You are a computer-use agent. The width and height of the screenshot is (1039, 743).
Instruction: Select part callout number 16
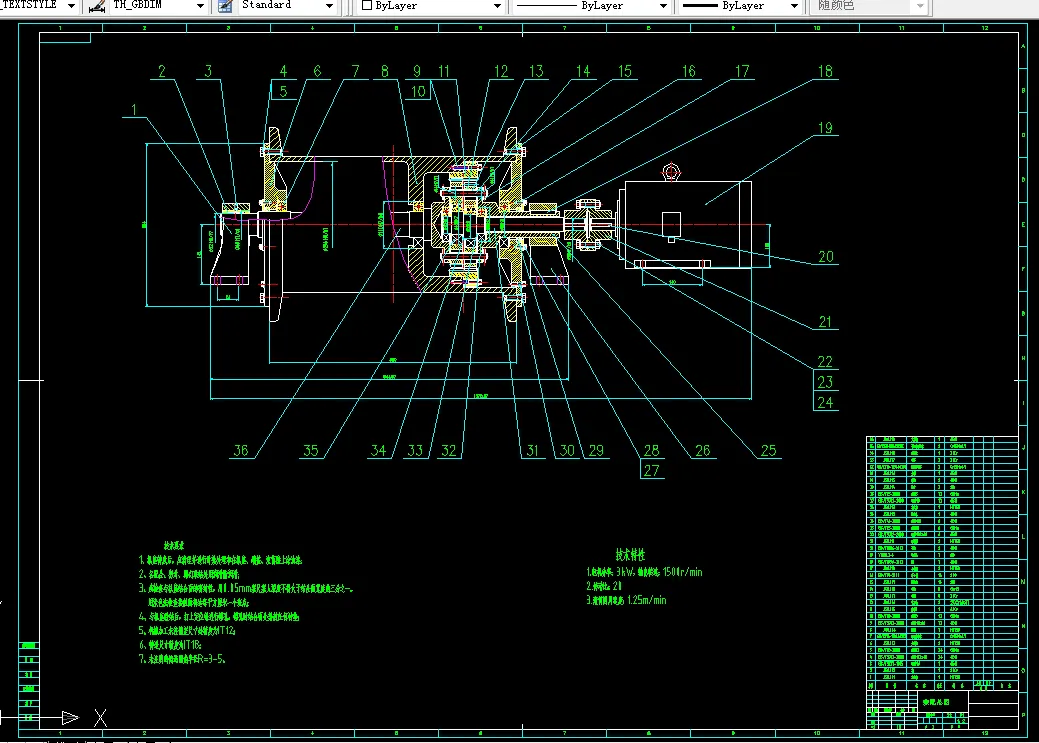click(x=688, y=72)
